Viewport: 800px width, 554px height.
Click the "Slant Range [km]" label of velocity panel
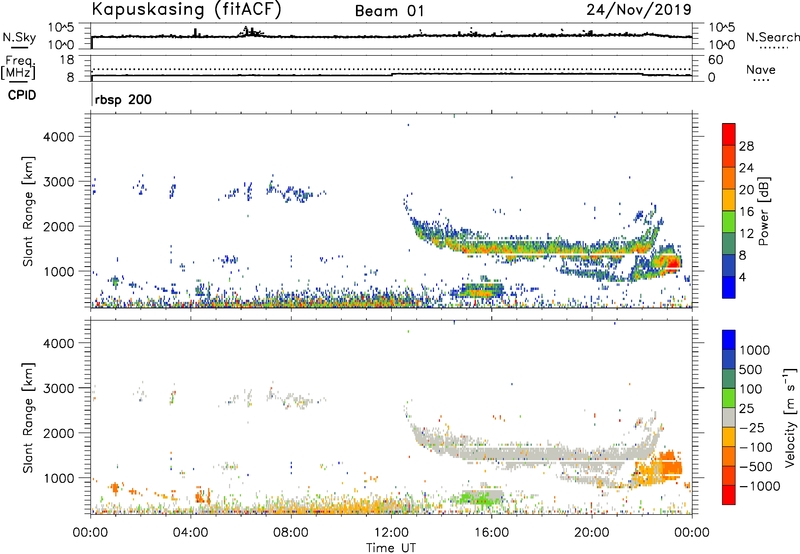[x=28, y=417]
